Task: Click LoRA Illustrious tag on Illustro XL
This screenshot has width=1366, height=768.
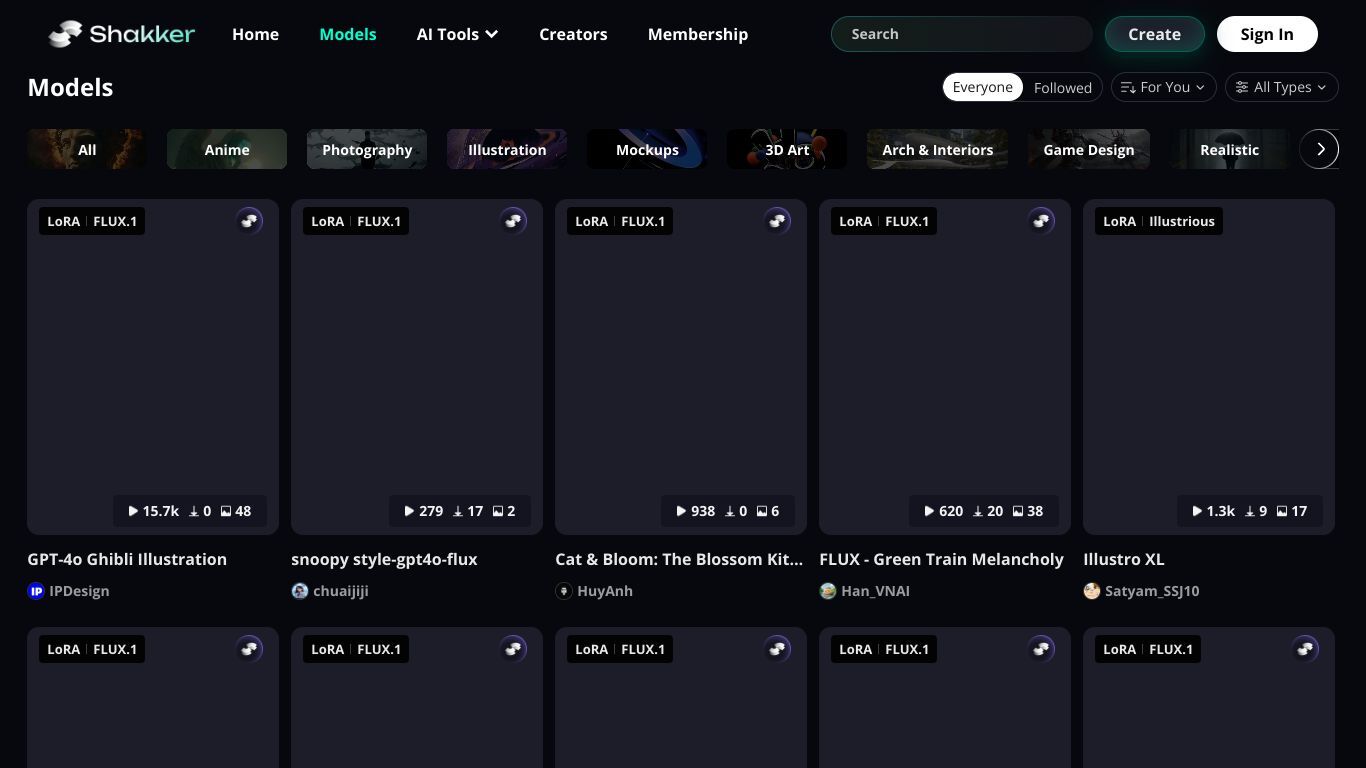Action: pyautogui.click(x=1159, y=221)
